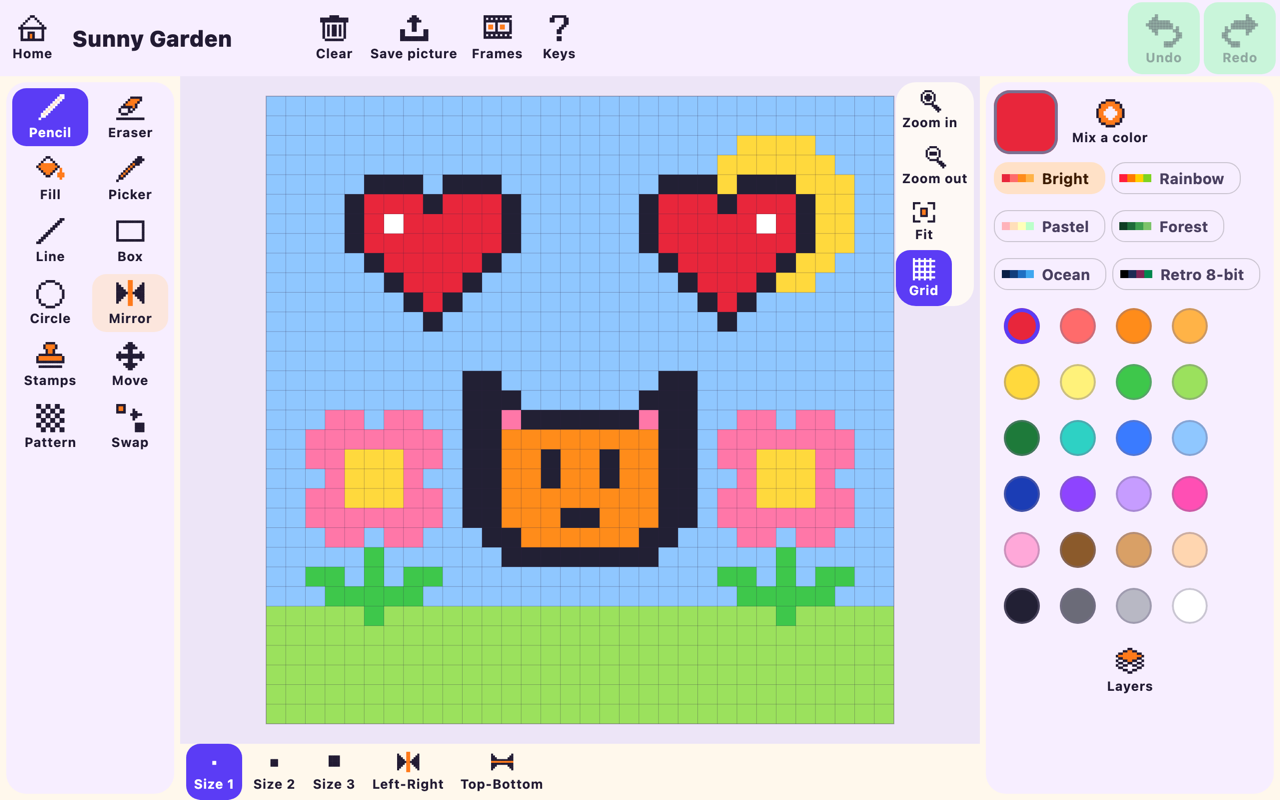Click the Zoom in magnifier

click(x=930, y=110)
